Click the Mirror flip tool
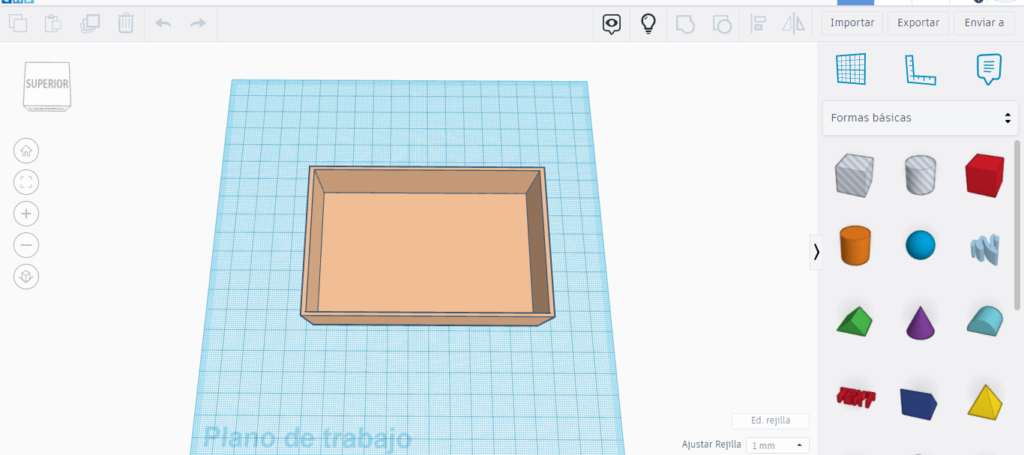The height and width of the screenshot is (455, 1024). point(793,23)
